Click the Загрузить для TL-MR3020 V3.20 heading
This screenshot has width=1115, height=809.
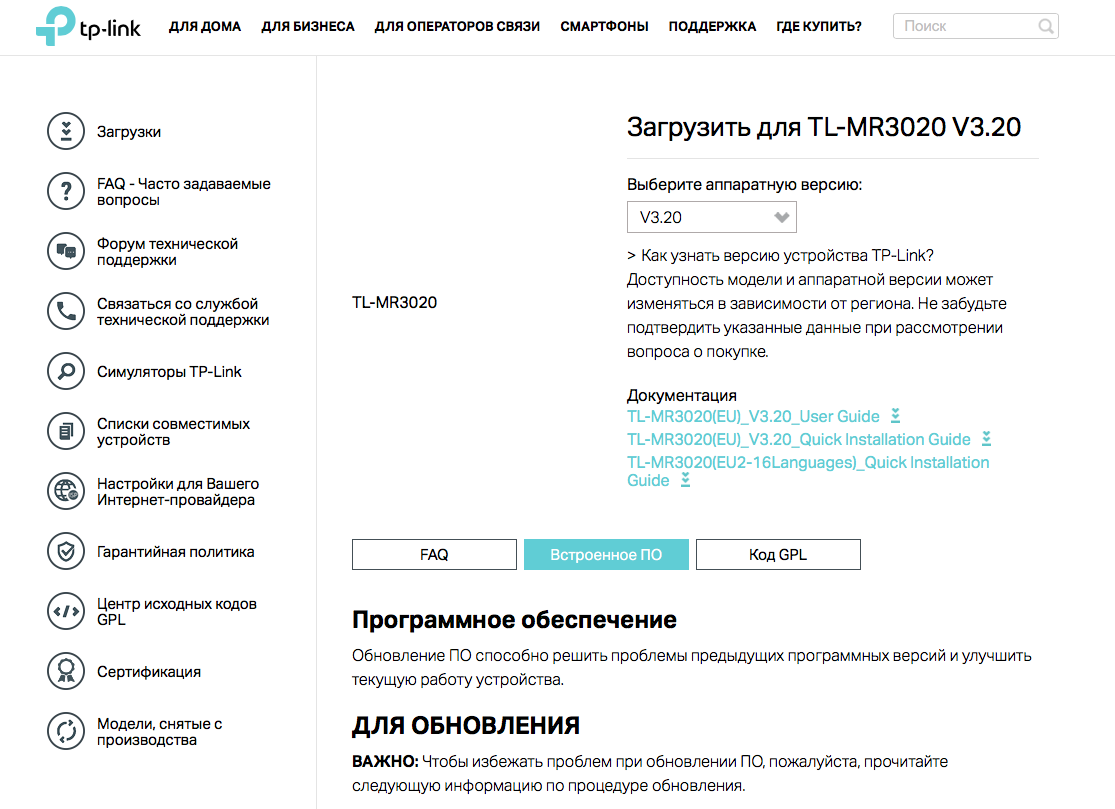click(823, 127)
